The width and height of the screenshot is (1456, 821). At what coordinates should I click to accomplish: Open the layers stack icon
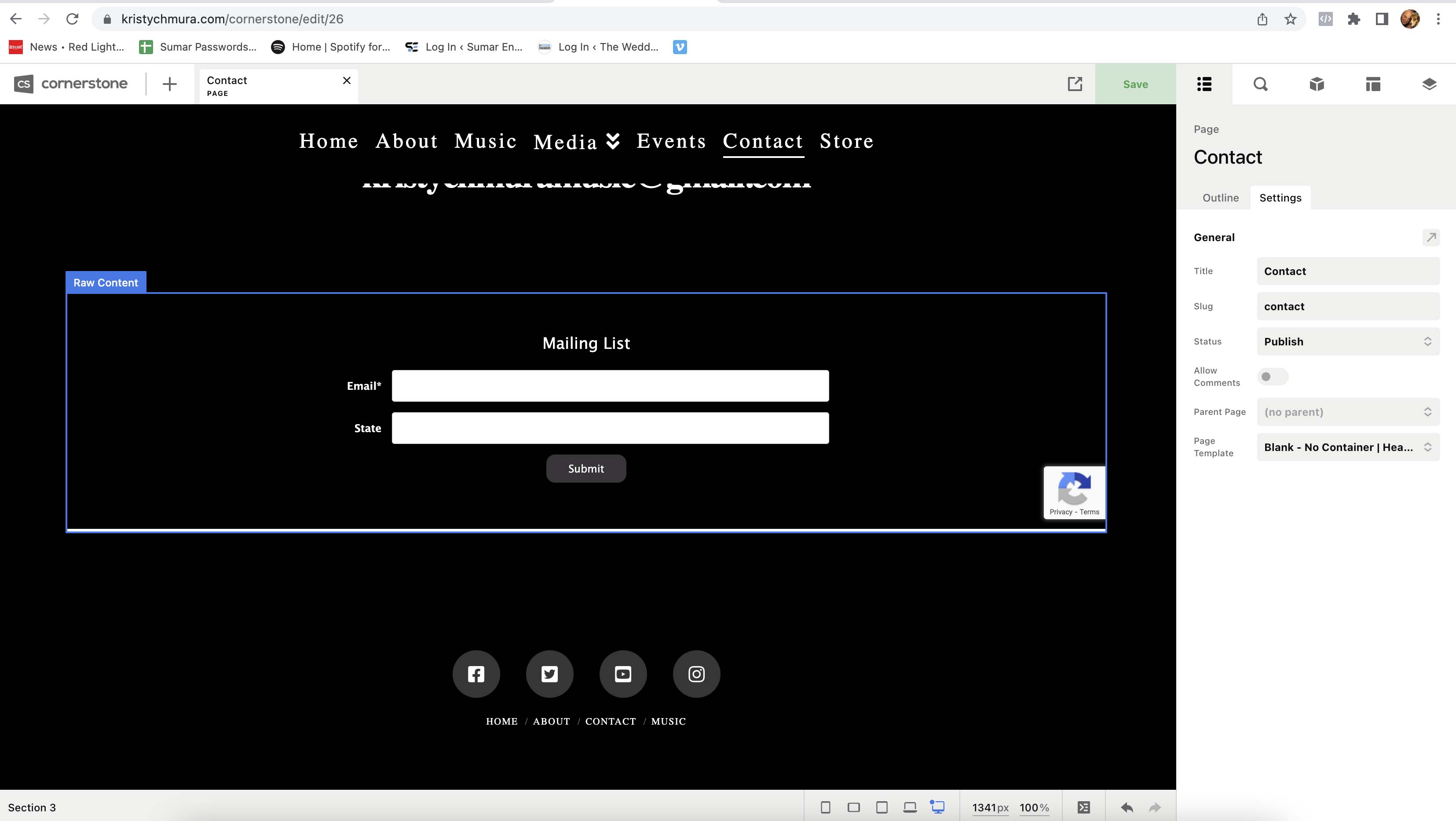pyautogui.click(x=1429, y=84)
